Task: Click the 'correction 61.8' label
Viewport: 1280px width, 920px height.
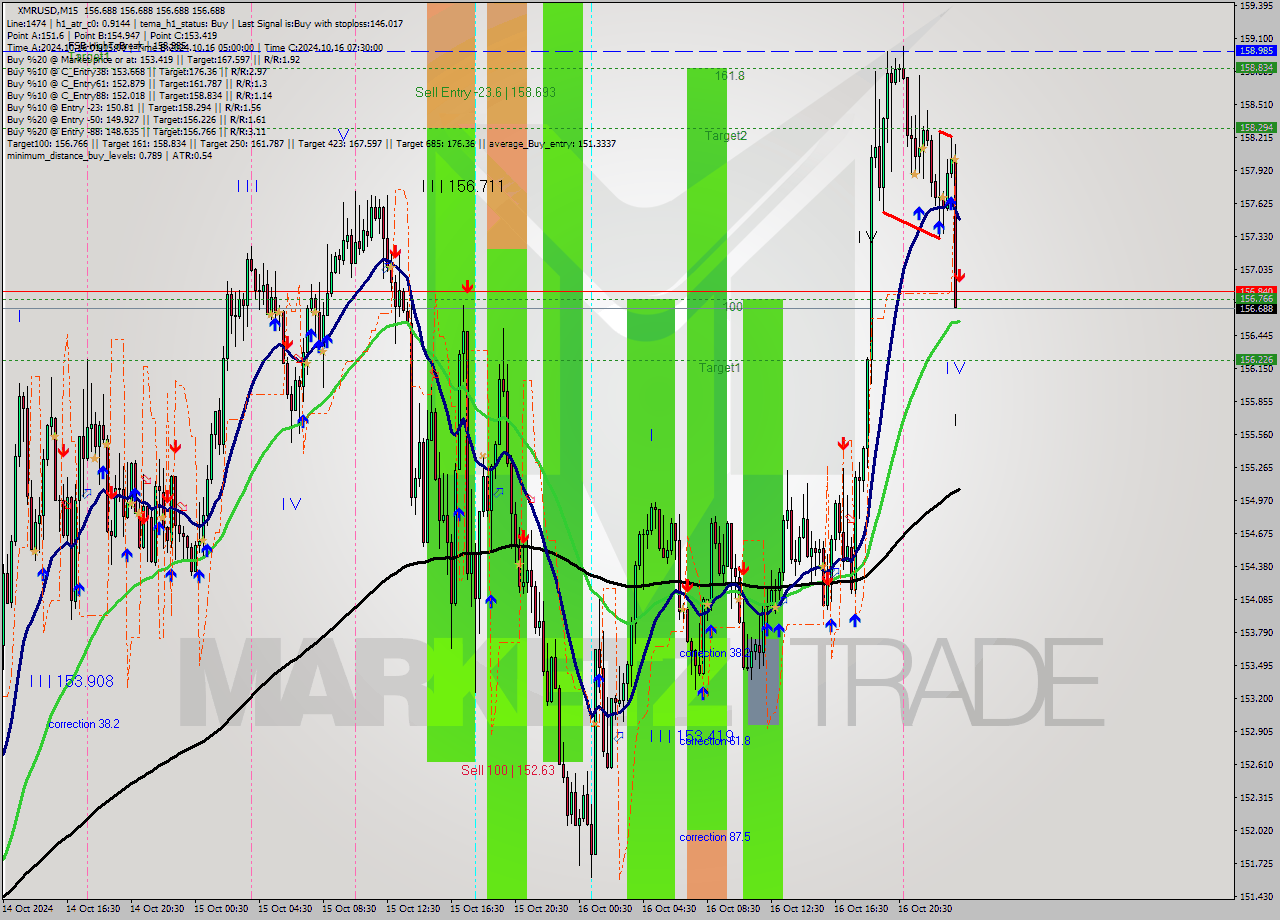Action: (x=714, y=741)
